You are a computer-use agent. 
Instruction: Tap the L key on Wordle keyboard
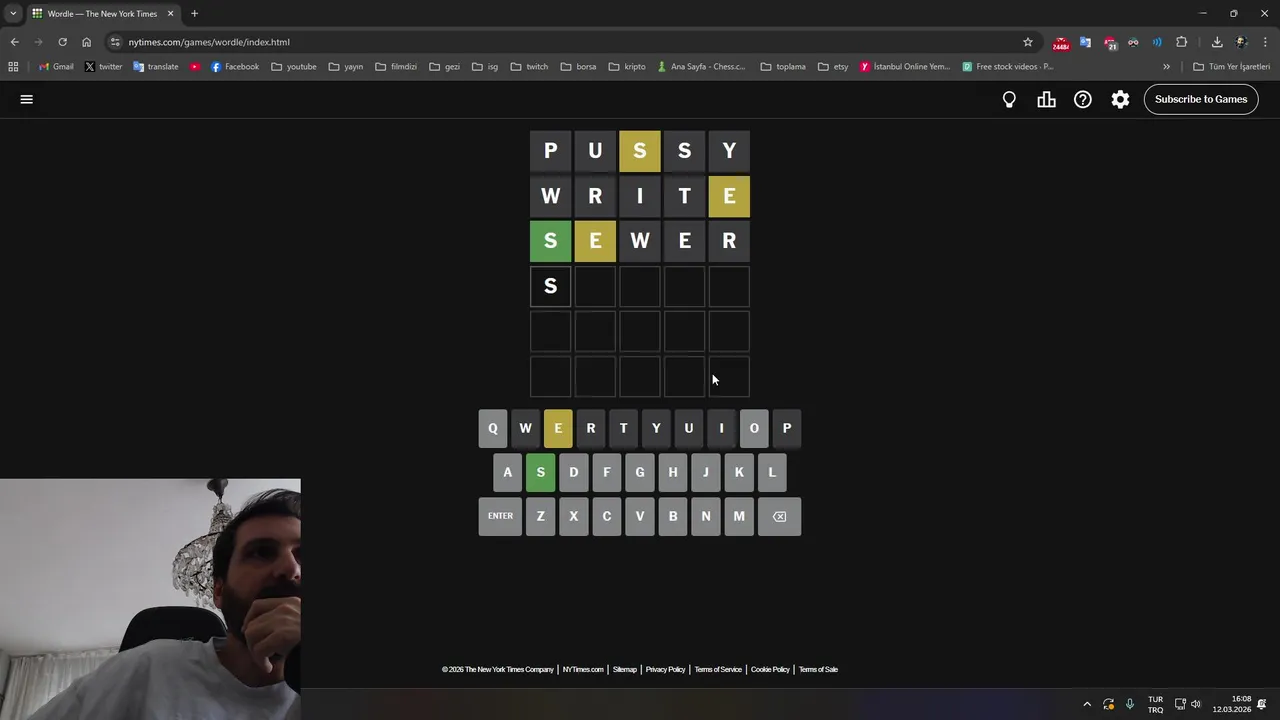tap(772, 472)
